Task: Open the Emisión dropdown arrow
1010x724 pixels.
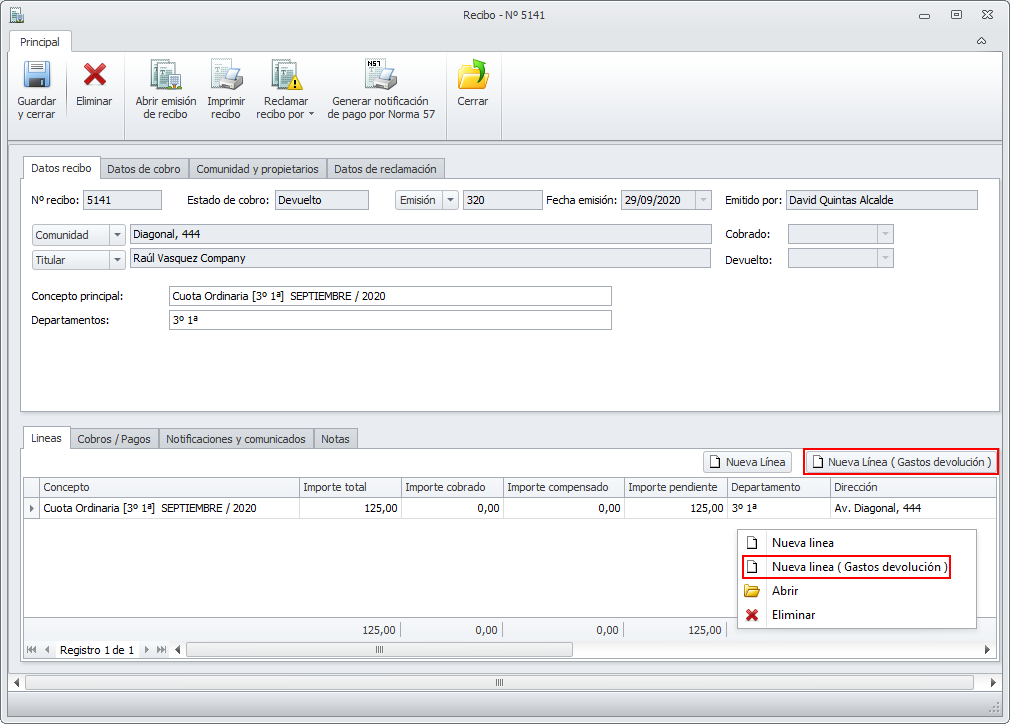Action: [x=451, y=200]
